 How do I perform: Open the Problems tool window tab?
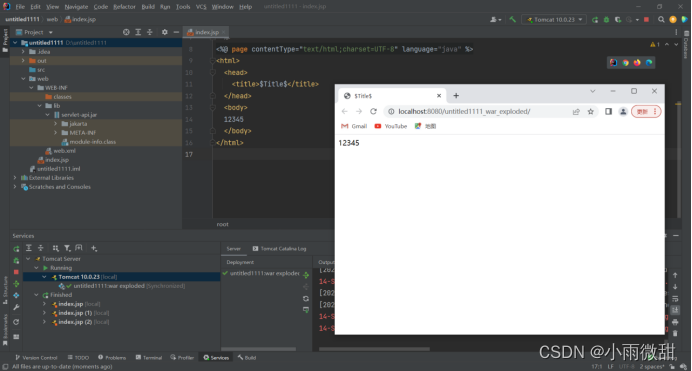[x=112, y=358]
